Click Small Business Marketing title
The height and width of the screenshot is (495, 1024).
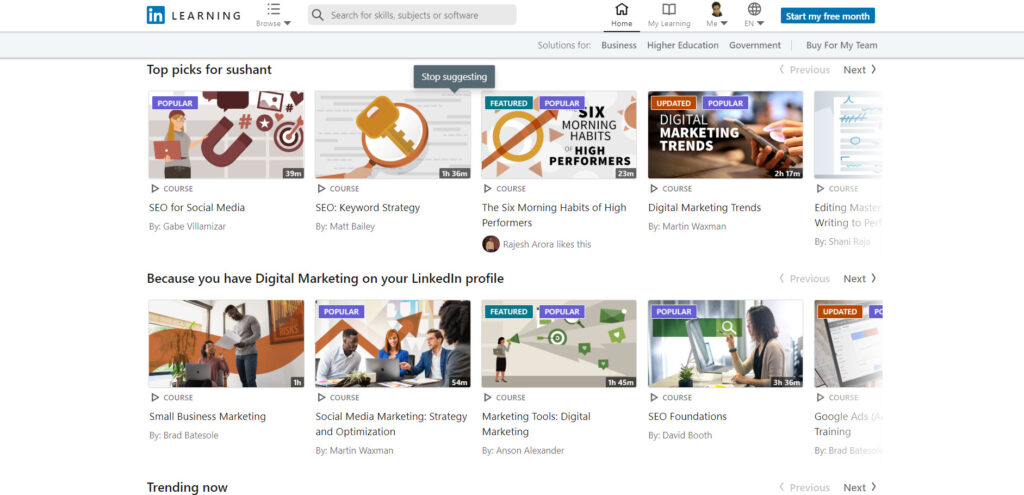208,417
